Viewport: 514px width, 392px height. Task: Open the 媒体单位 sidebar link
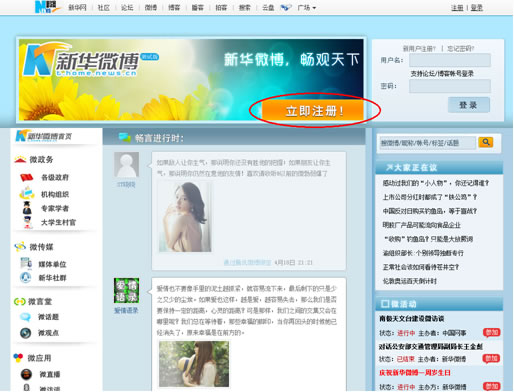53,264
